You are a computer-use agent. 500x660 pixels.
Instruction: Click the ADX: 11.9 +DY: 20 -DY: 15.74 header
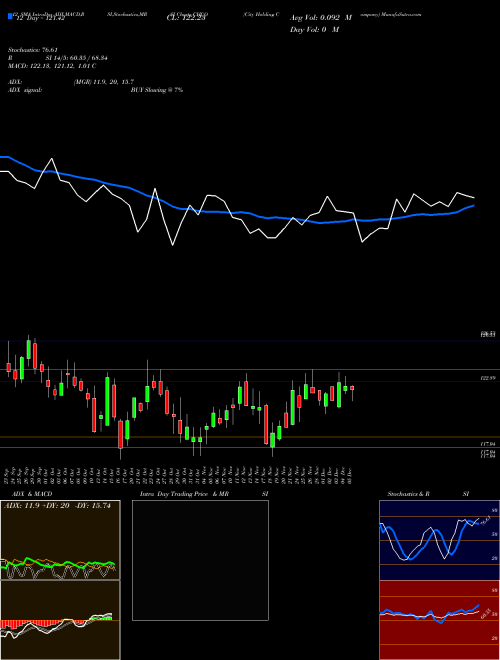(57, 506)
